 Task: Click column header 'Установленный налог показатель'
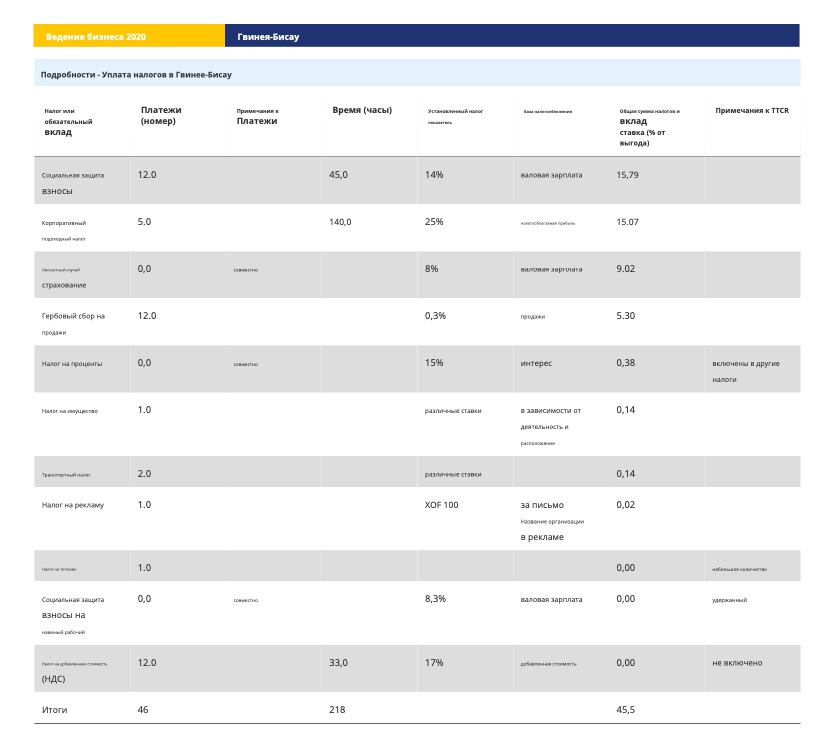click(455, 116)
